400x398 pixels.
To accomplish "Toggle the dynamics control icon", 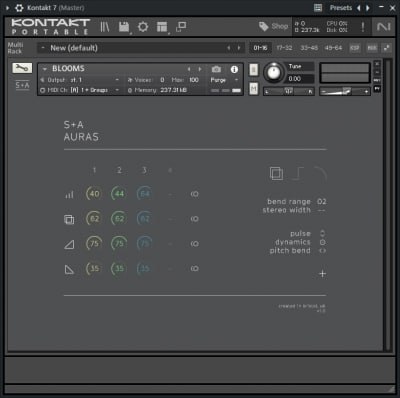I will pos(322,242).
